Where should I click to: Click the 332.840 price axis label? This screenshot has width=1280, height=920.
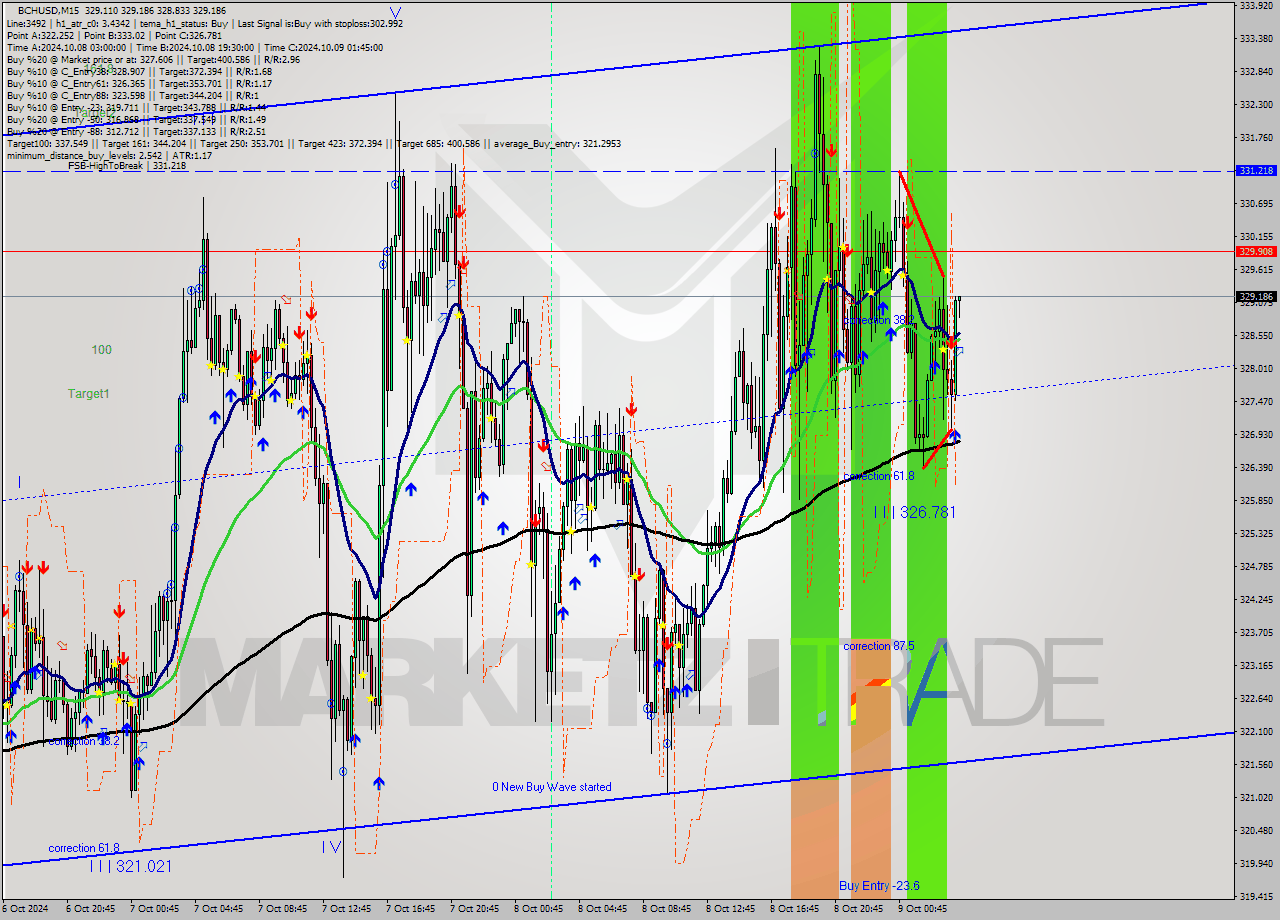tap(1256, 71)
